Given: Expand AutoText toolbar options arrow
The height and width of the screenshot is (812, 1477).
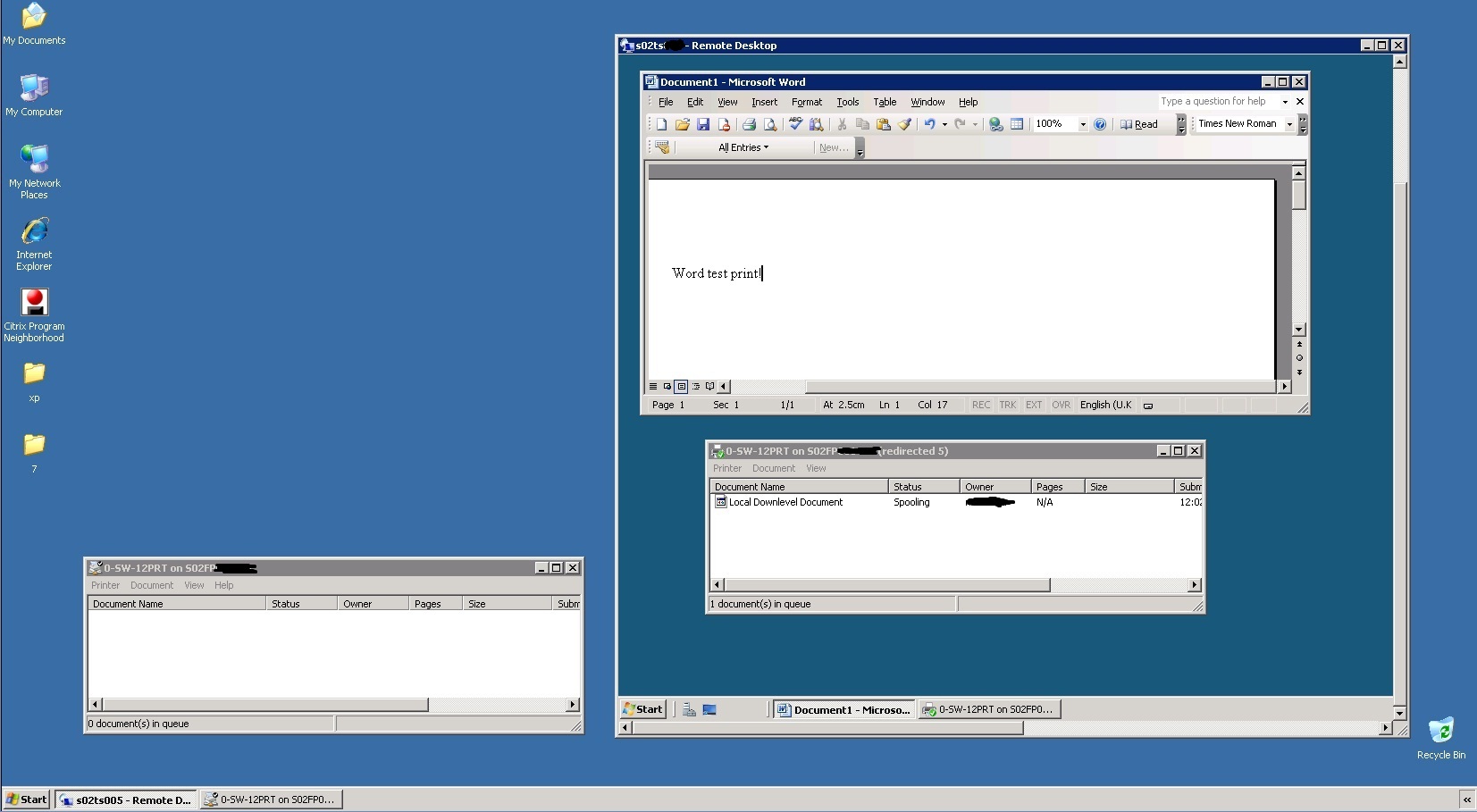Looking at the screenshot, I should click(860, 147).
